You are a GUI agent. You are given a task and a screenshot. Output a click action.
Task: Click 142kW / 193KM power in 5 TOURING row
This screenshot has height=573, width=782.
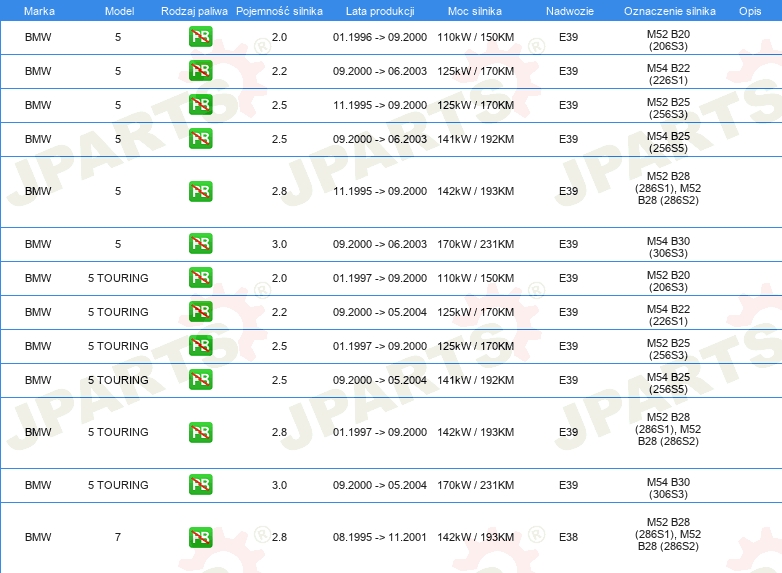click(476, 432)
